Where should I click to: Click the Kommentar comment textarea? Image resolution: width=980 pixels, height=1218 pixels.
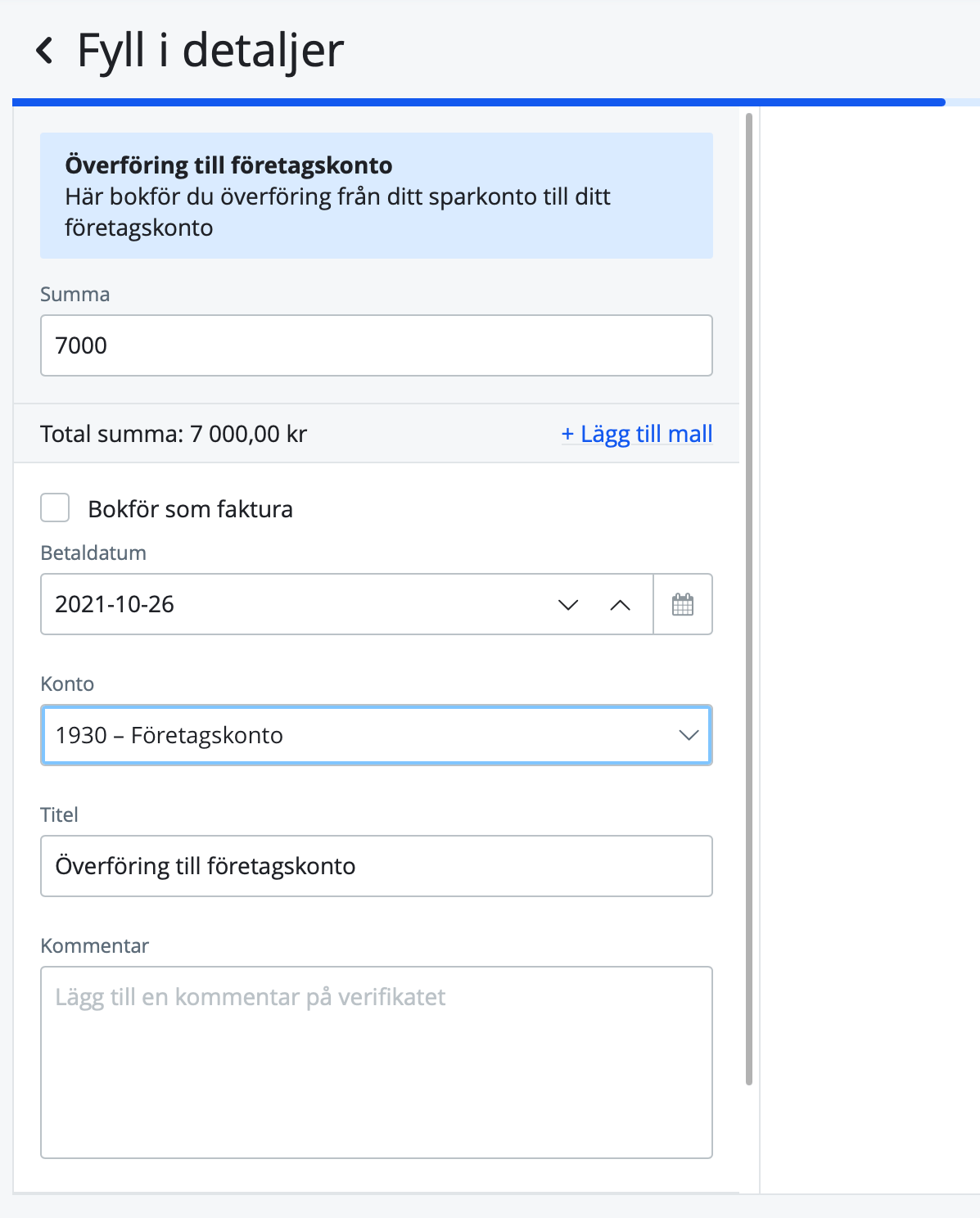(376, 1062)
